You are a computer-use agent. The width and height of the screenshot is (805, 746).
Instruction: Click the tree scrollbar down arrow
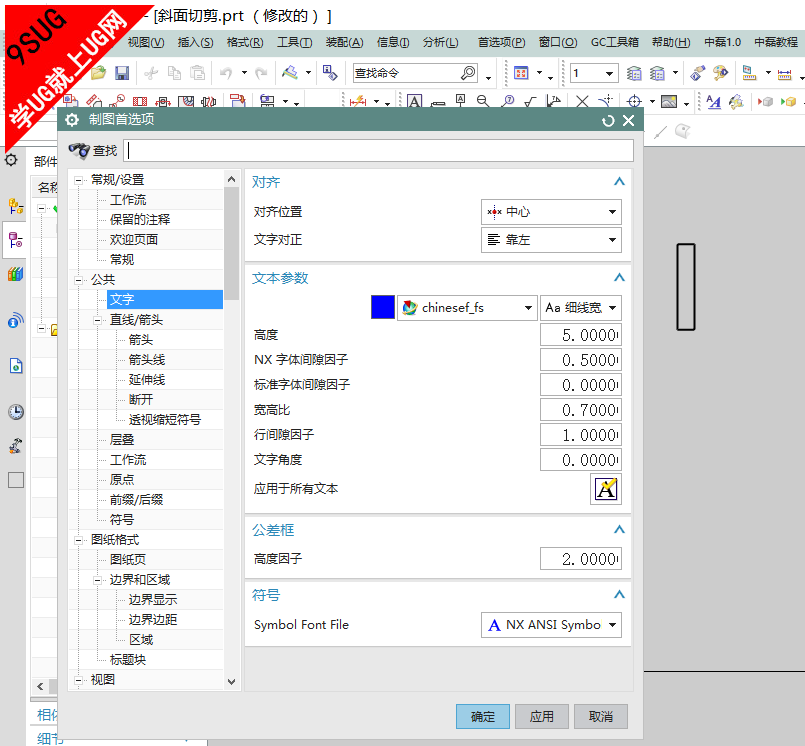(232, 682)
